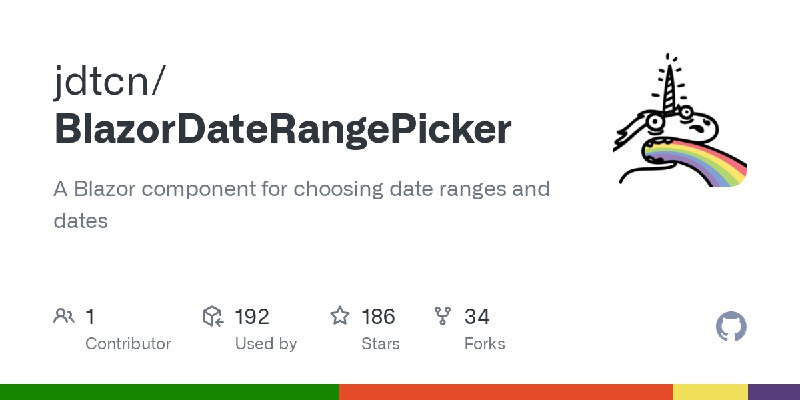The width and height of the screenshot is (800, 400).
Task: Click the Stars label
Action: pos(381,344)
